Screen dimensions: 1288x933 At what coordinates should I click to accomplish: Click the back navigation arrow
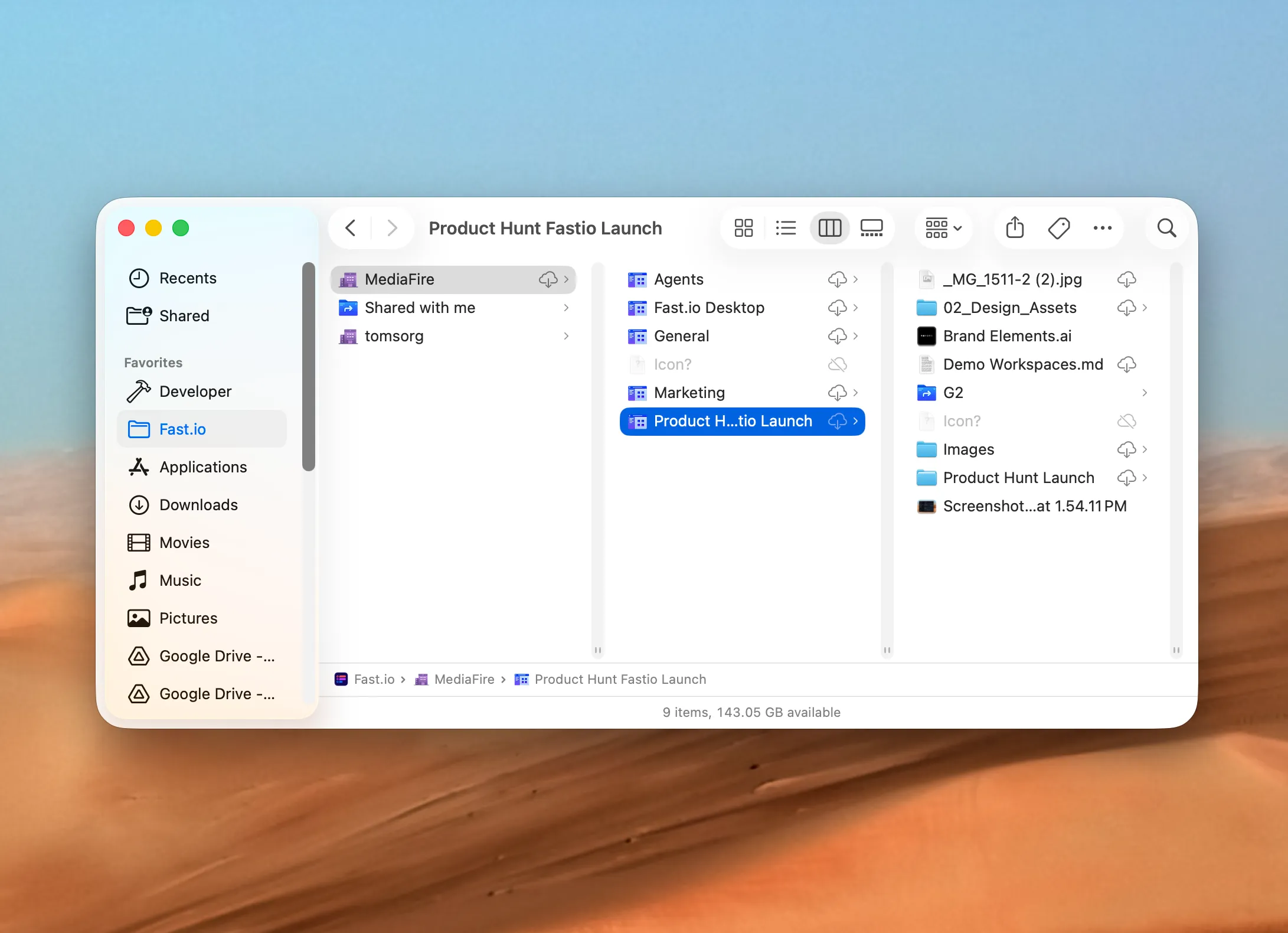click(x=350, y=228)
